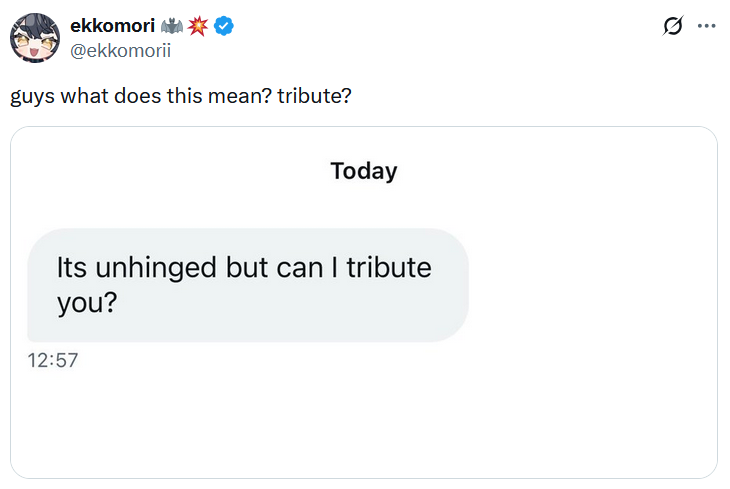The image size is (730, 489).
Task: Click the grey message bubble's right edge
Action: (x=464, y=285)
